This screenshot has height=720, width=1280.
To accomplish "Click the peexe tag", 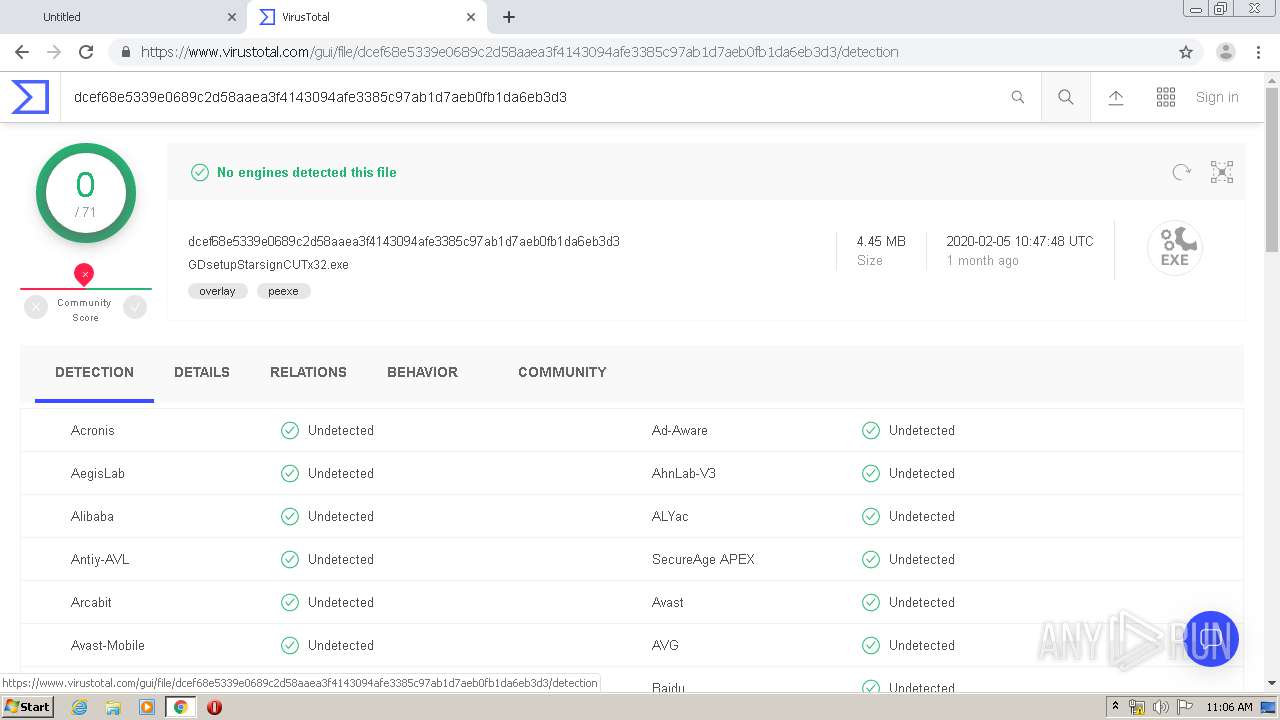I will pyautogui.click(x=283, y=291).
